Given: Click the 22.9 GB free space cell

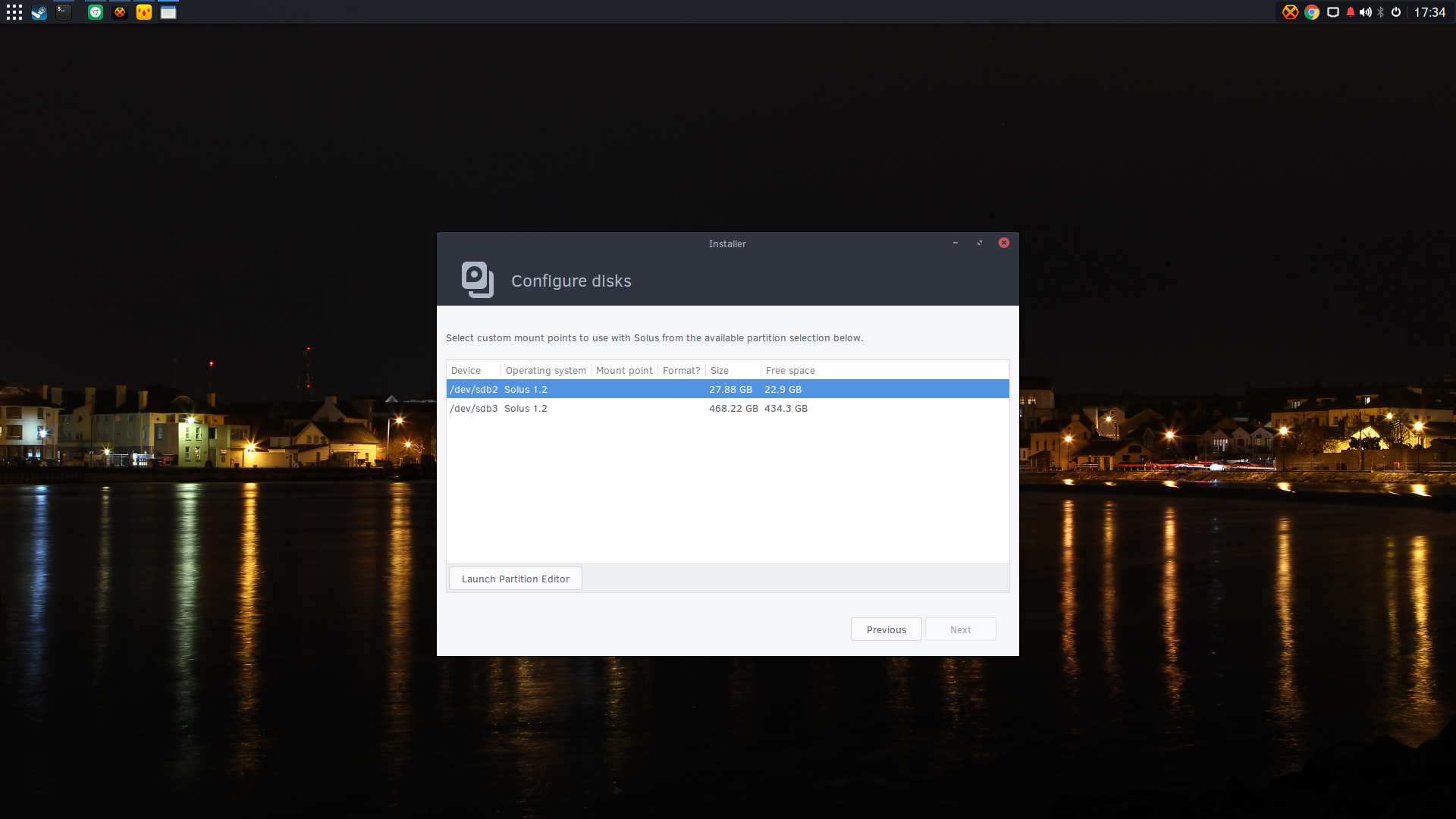Looking at the screenshot, I should click(783, 389).
